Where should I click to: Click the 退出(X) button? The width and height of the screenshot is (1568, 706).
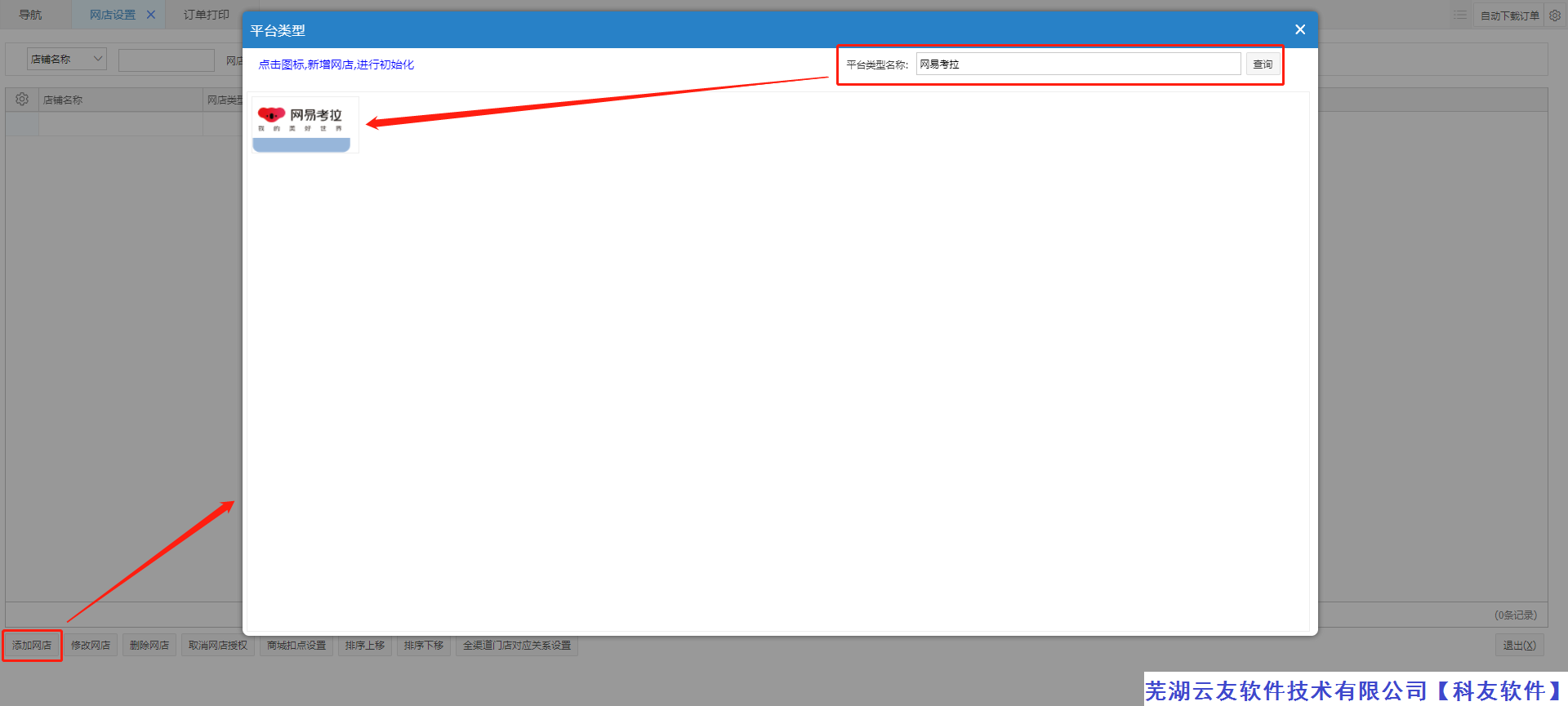(1520, 646)
